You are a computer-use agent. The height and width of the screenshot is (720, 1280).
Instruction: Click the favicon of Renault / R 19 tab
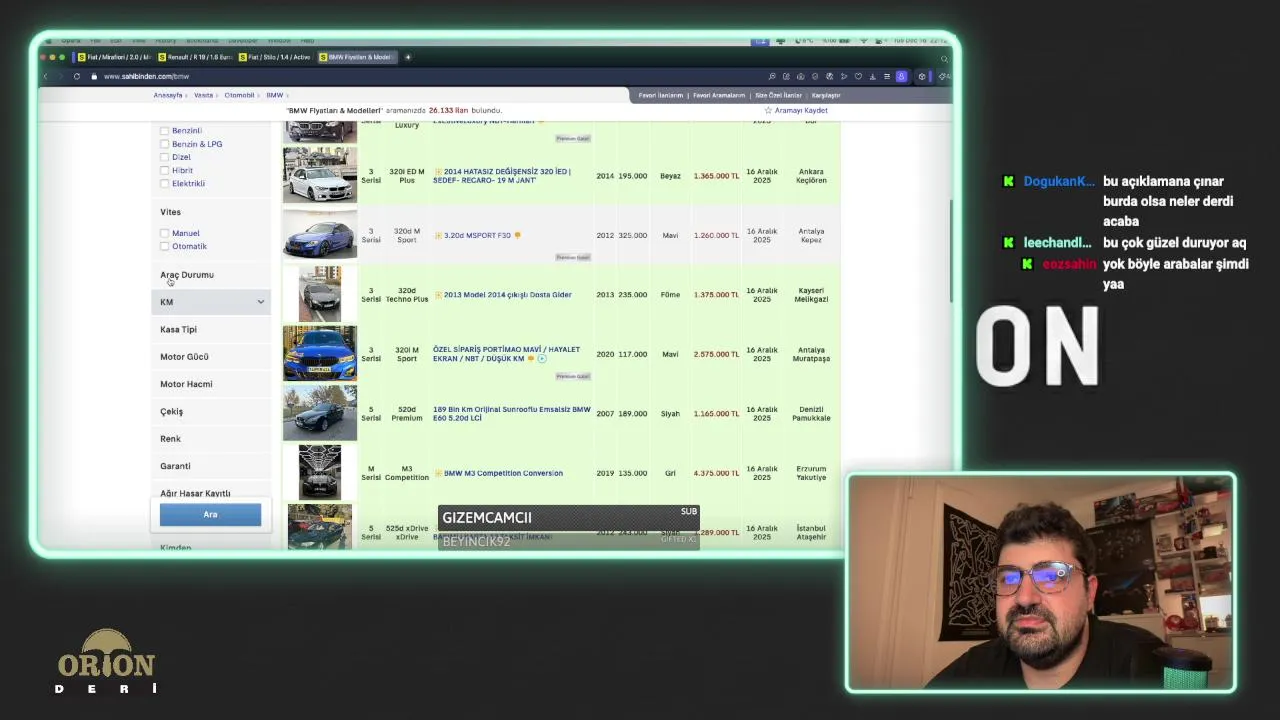pos(162,57)
